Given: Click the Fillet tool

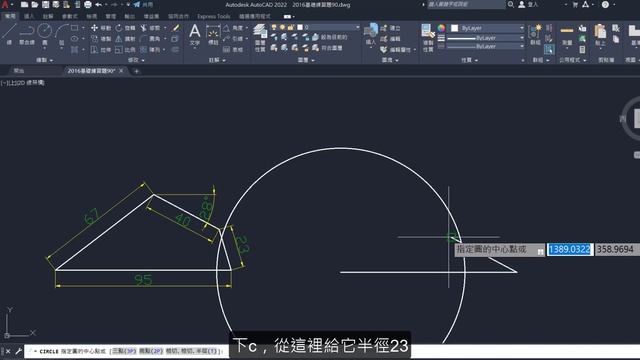Looking at the screenshot, I should (149, 39).
